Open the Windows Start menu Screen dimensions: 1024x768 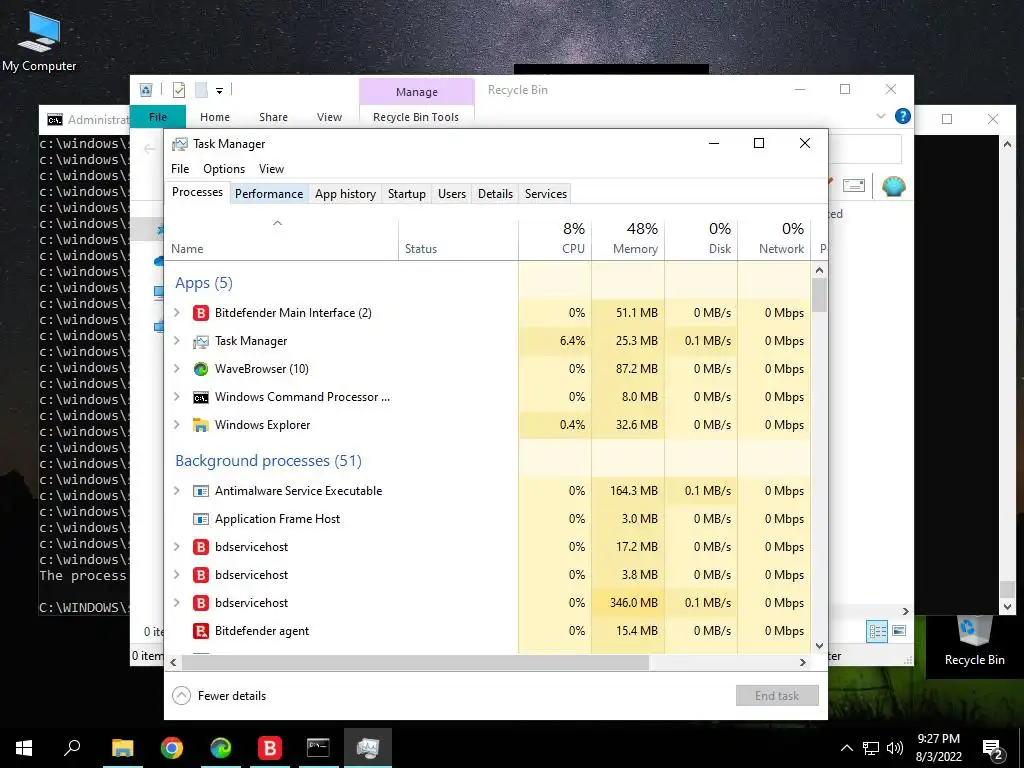tap(24, 748)
